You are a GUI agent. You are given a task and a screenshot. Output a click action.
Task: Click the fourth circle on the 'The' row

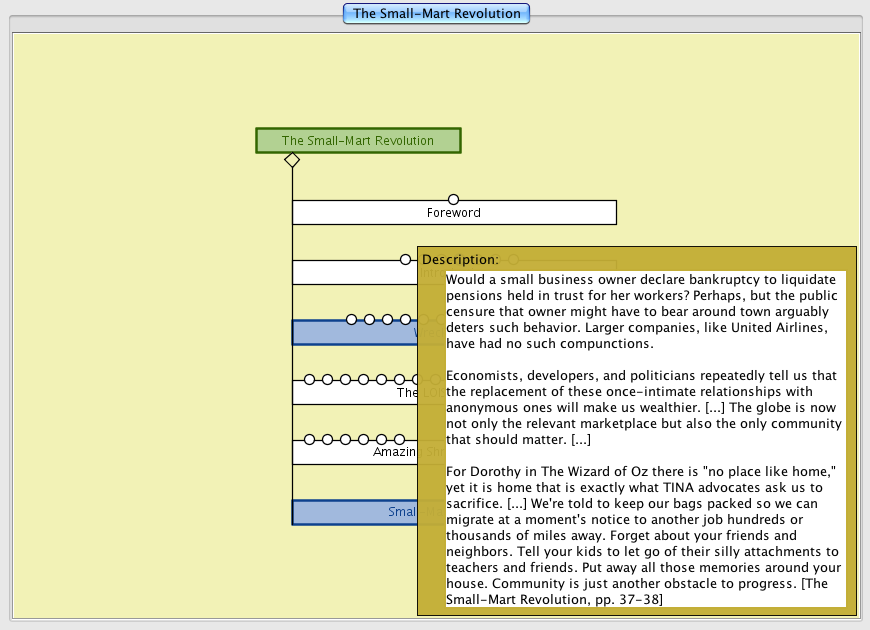(x=363, y=380)
